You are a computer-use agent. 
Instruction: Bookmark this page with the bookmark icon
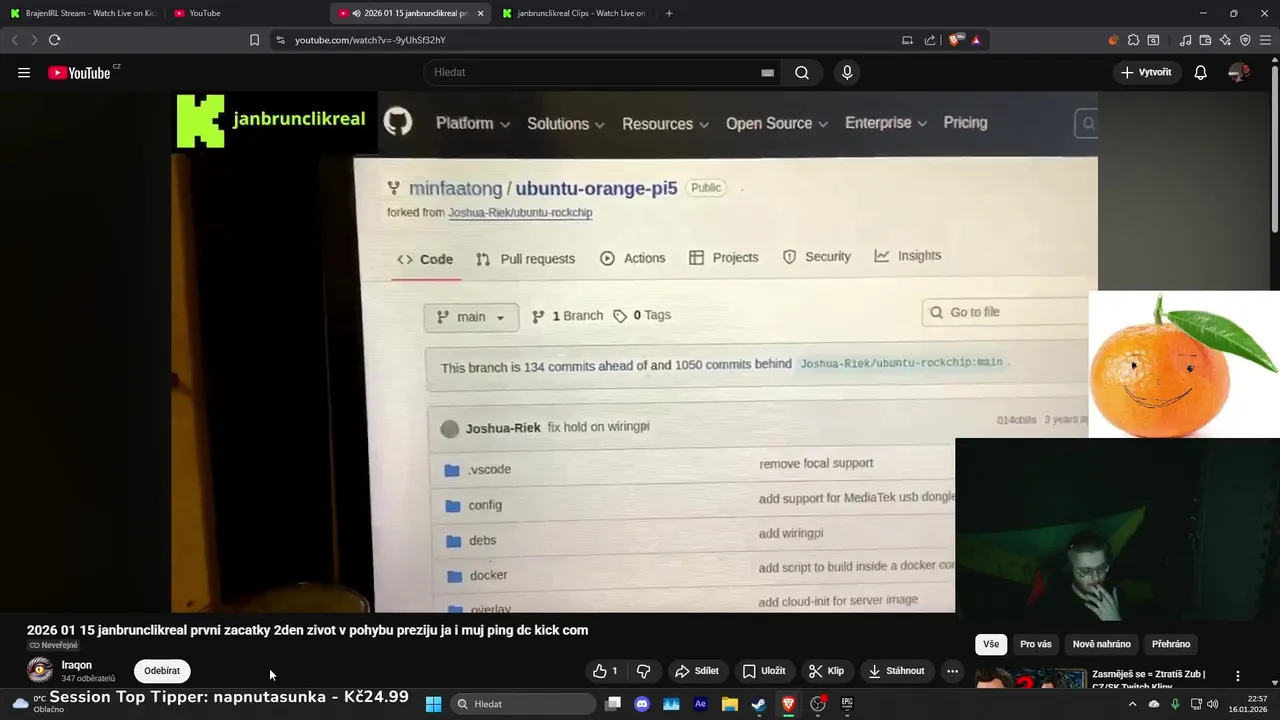point(254,40)
